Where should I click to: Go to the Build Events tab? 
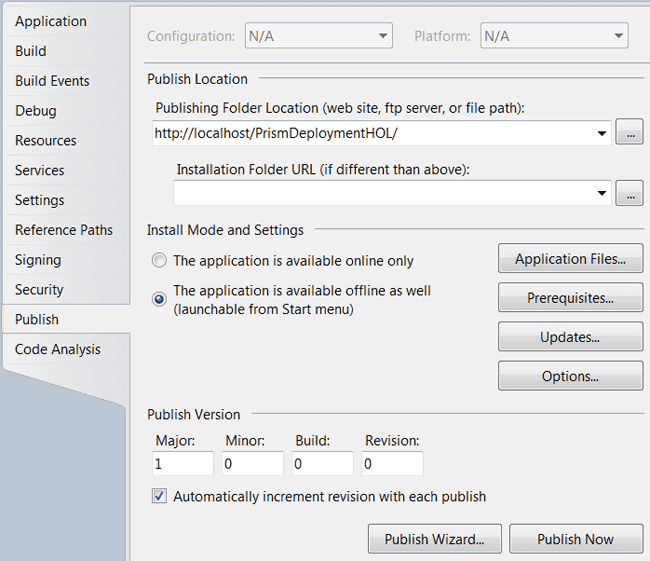pyautogui.click(x=52, y=81)
